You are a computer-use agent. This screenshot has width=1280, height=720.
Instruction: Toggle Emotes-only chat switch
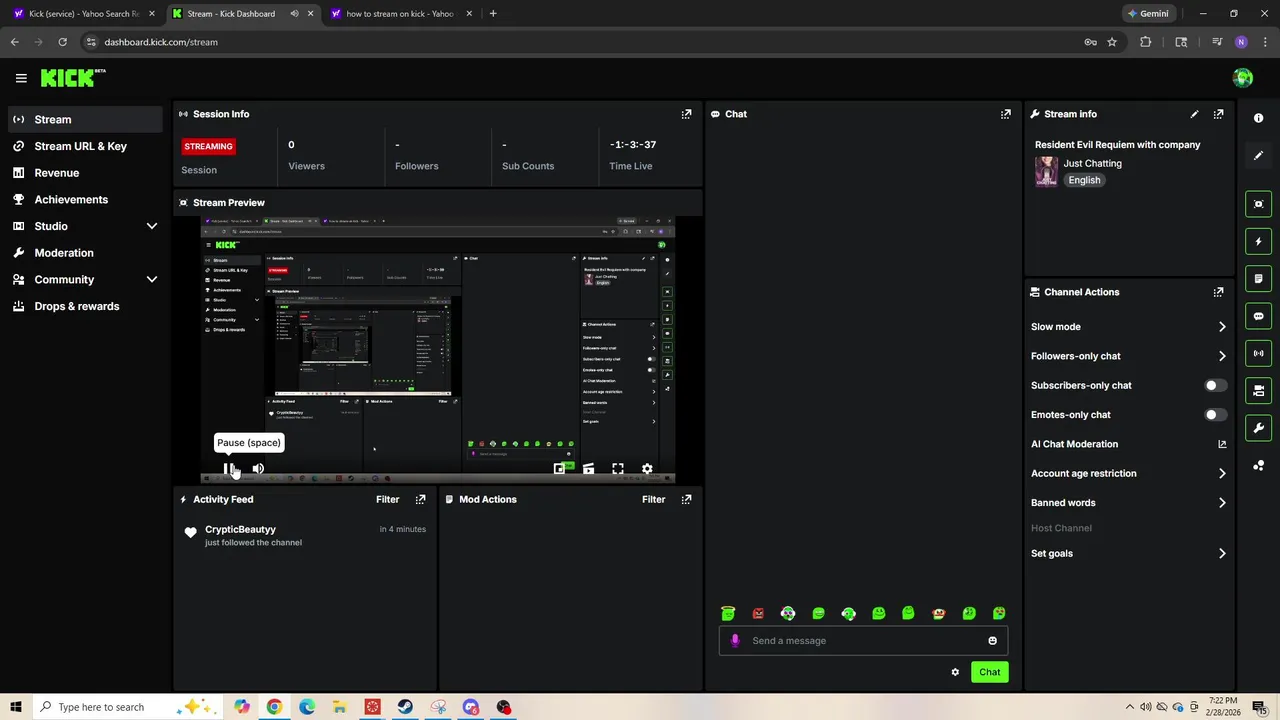(1215, 415)
